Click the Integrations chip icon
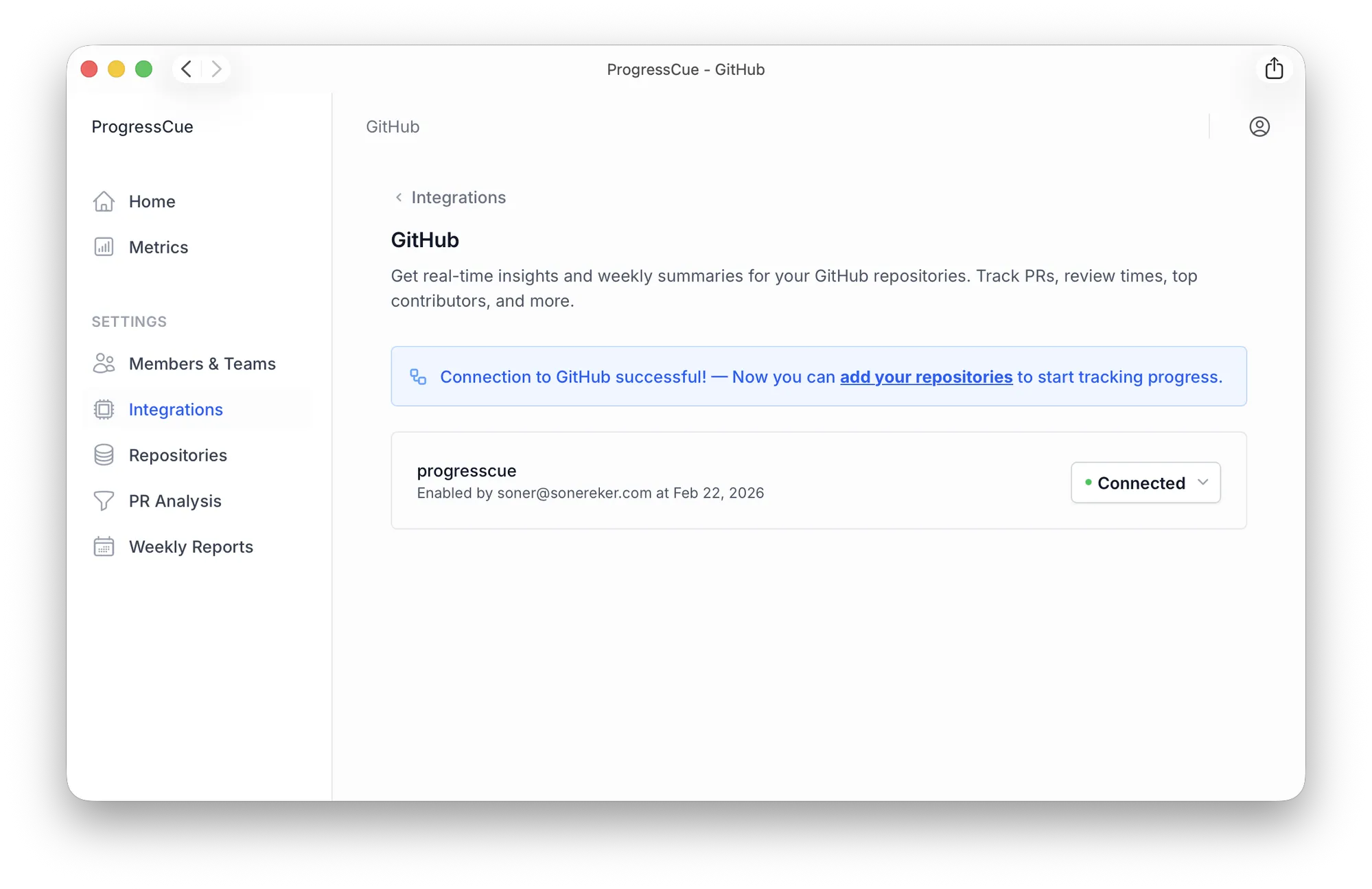The height and width of the screenshot is (889, 1372). (104, 409)
